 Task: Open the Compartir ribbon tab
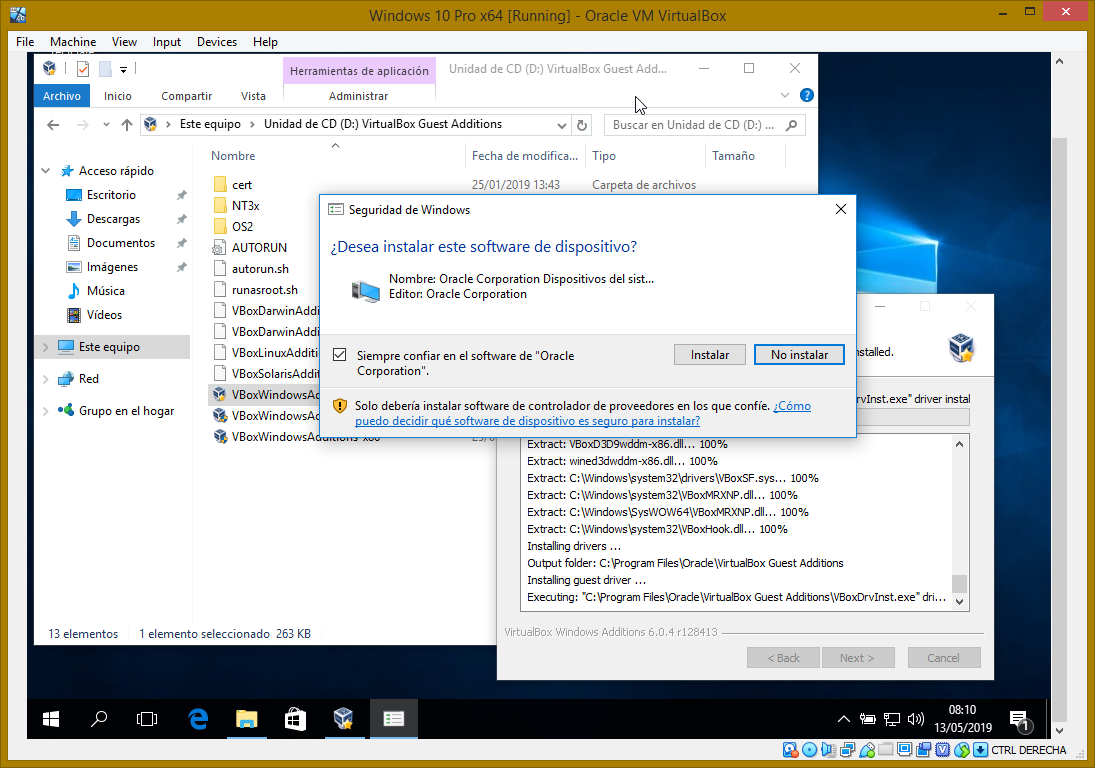click(x=186, y=96)
